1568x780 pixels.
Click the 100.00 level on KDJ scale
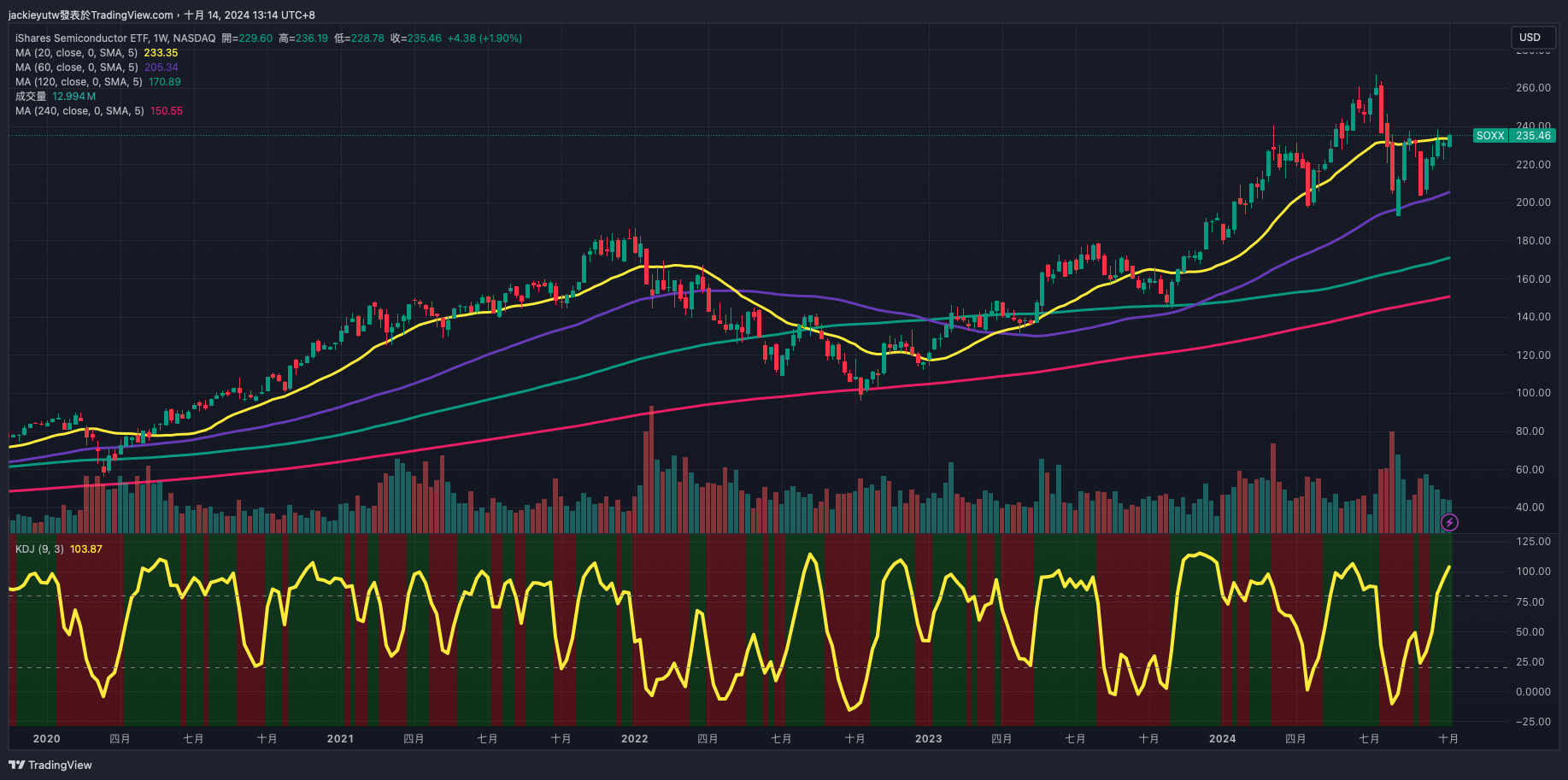coord(1533,572)
